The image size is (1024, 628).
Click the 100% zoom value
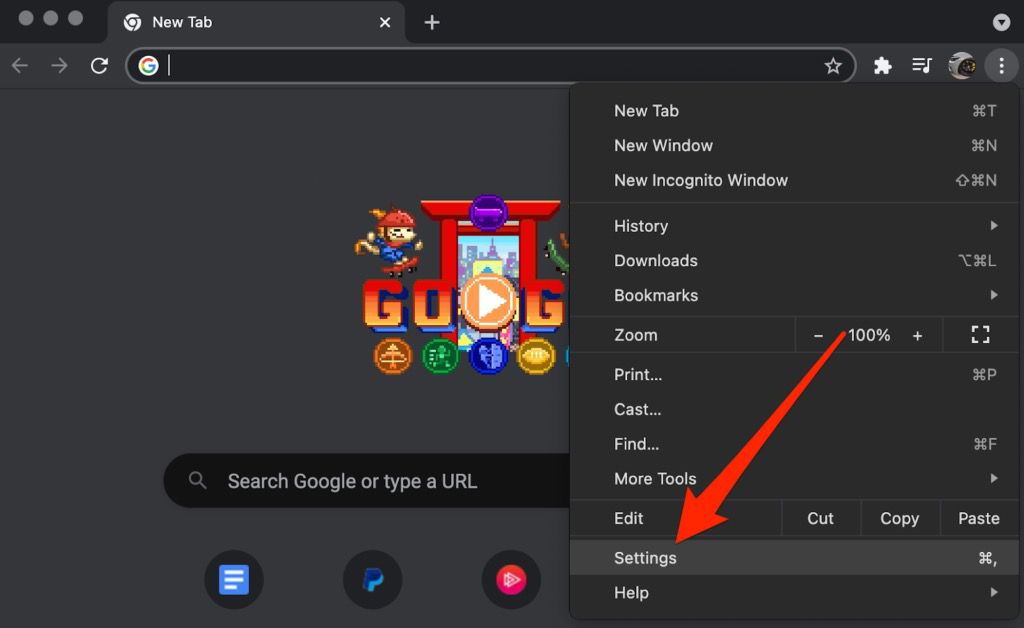coord(869,336)
